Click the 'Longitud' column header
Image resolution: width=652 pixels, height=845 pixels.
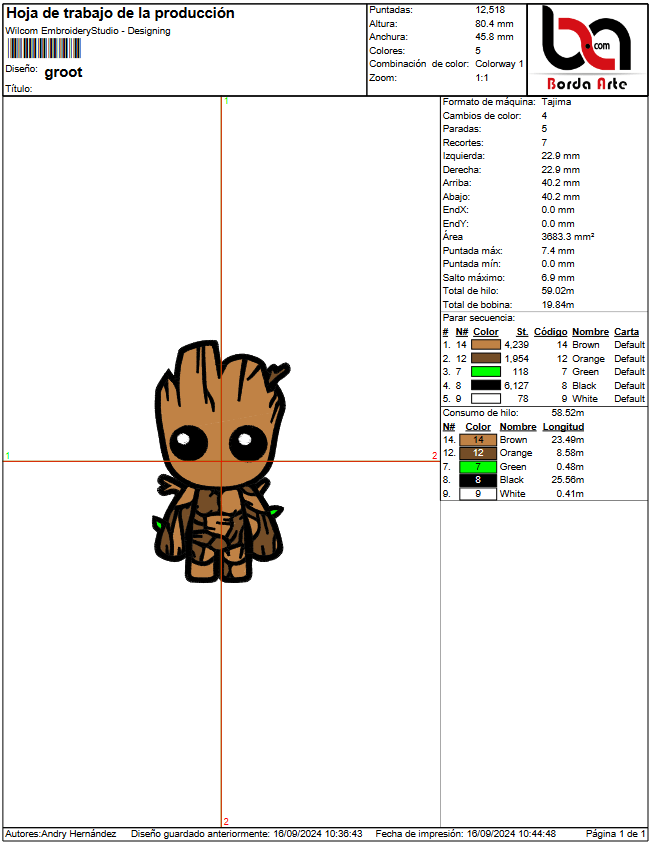[563, 427]
